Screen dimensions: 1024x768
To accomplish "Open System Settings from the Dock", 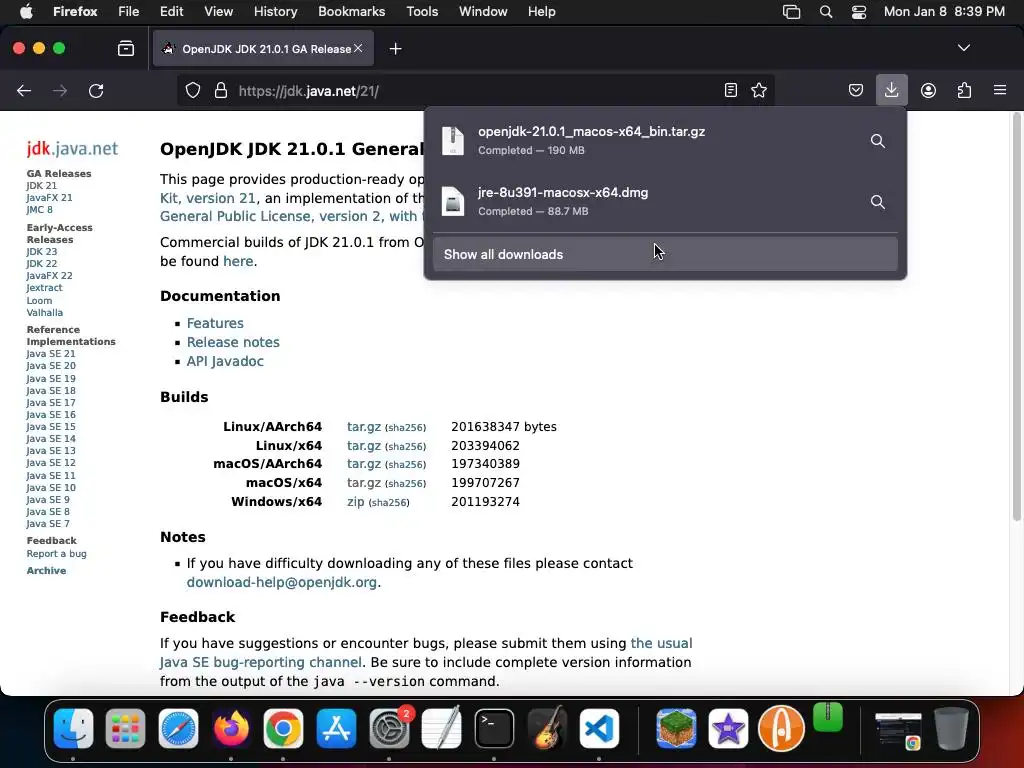I will pyautogui.click(x=389, y=728).
